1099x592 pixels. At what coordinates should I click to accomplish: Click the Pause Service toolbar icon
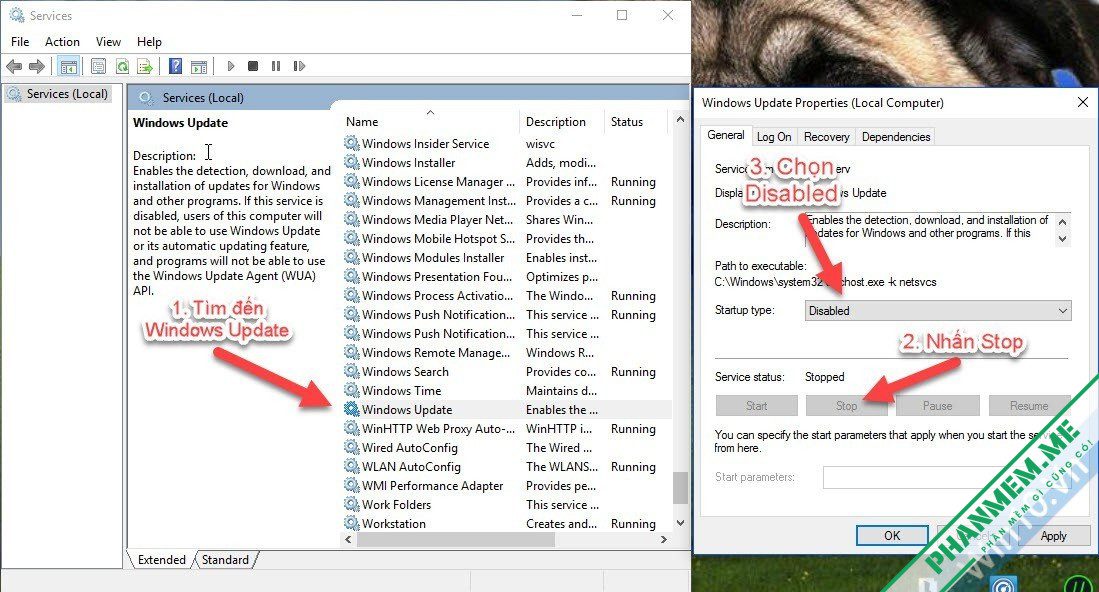point(276,66)
